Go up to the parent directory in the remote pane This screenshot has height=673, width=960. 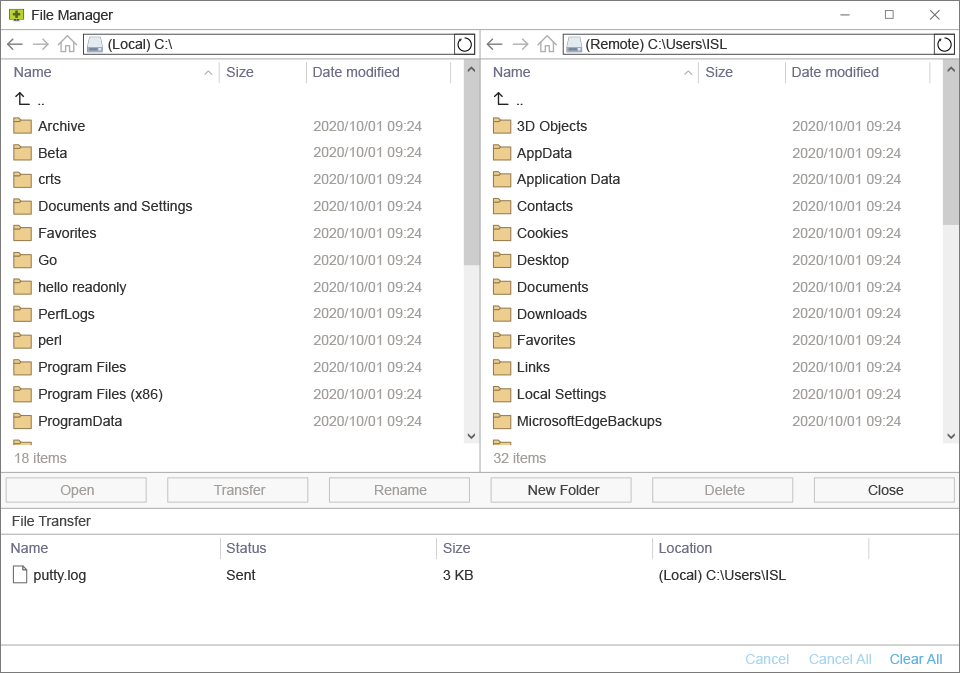[x=511, y=99]
